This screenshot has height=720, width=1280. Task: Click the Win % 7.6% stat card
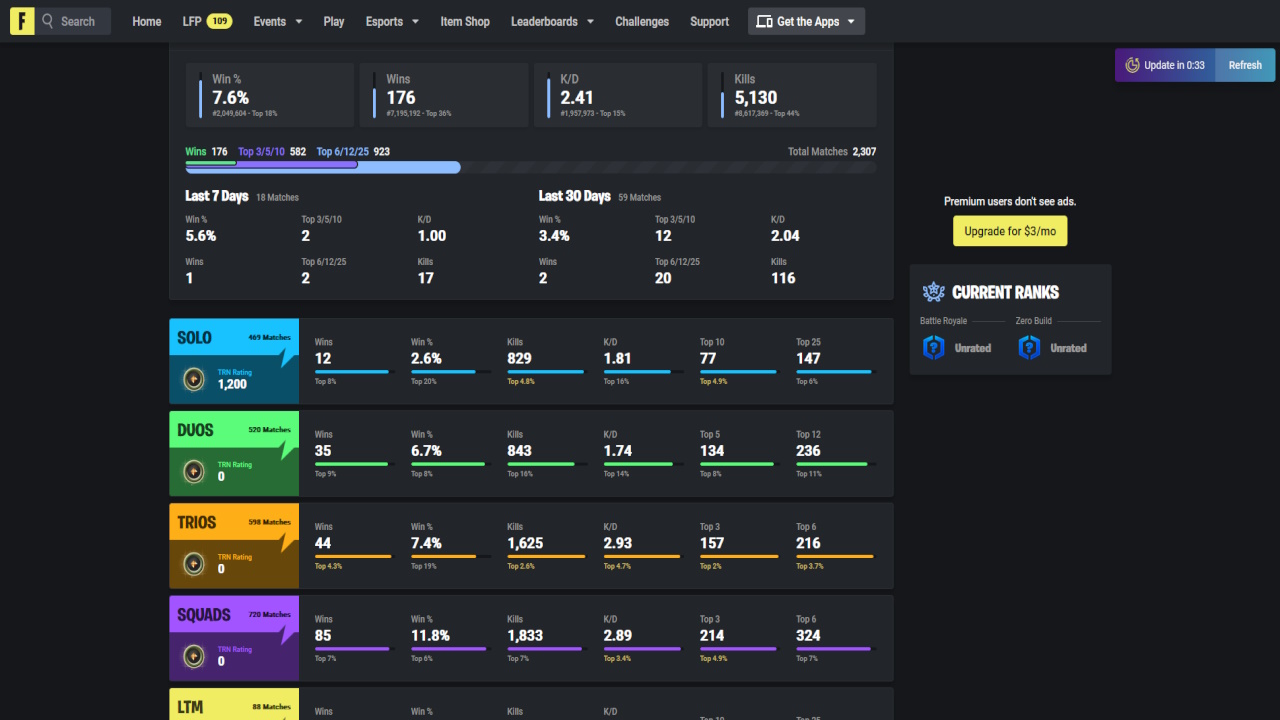(x=270, y=95)
